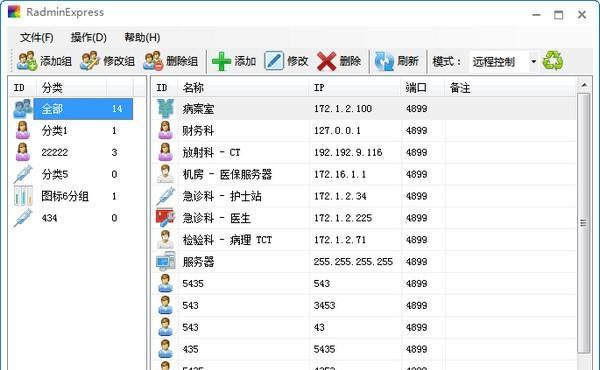600x370 pixels.
Task: Click the 放射科 - CT row icon
Action: [x=165, y=152]
